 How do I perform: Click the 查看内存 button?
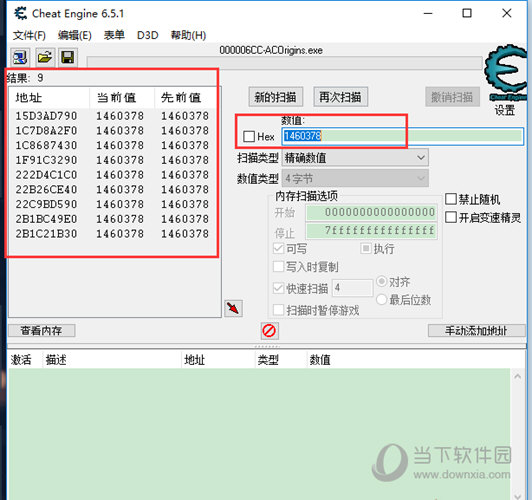pyautogui.click(x=41, y=330)
